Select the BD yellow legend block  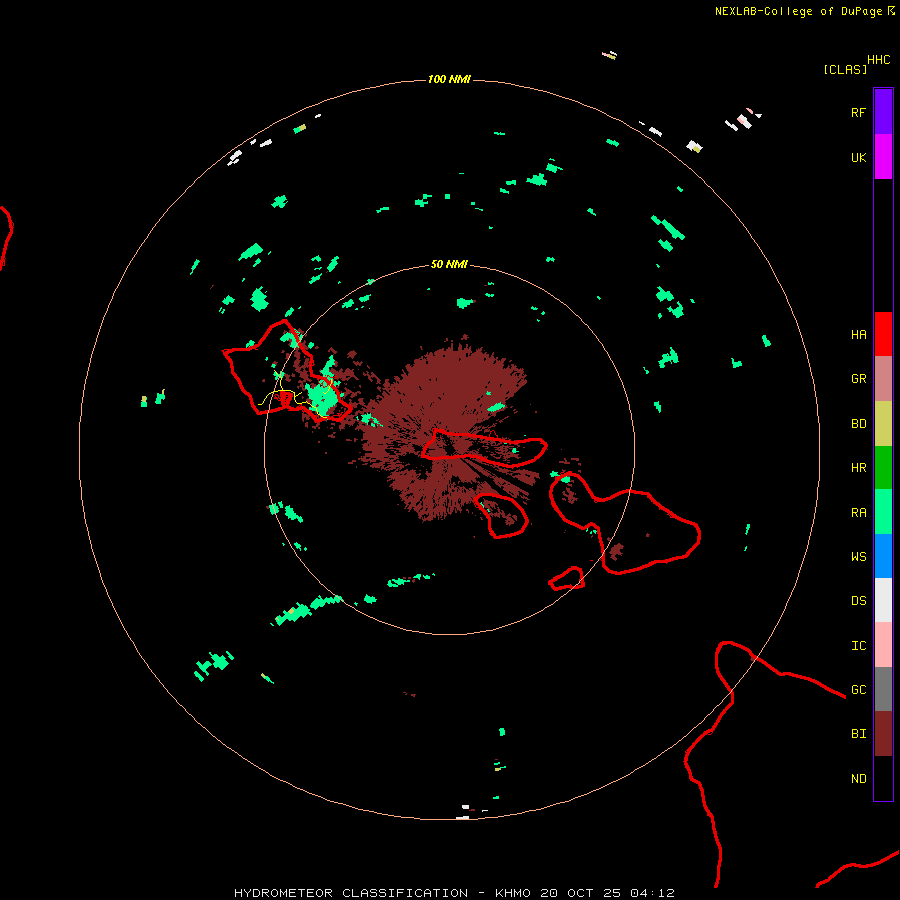click(883, 423)
